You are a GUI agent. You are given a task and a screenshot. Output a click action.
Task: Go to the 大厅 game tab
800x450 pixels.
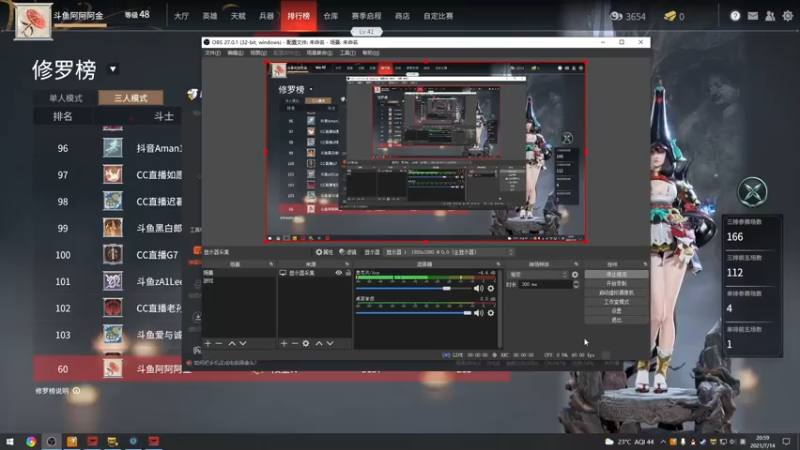click(181, 16)
